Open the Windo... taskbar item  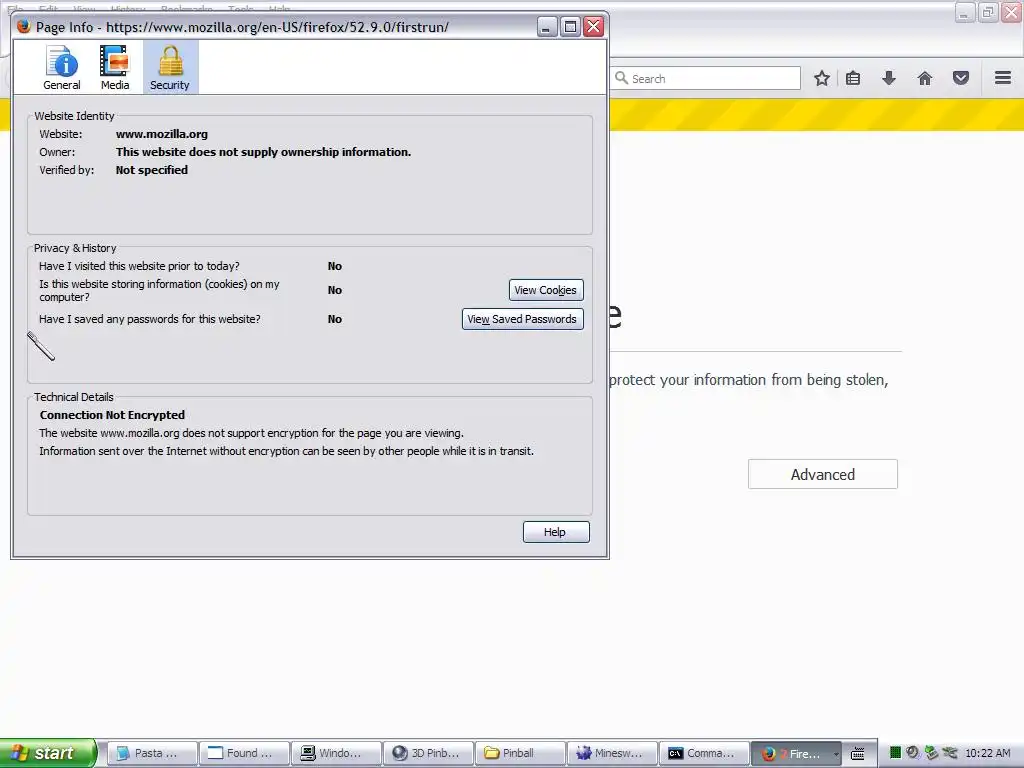[336, 753]
